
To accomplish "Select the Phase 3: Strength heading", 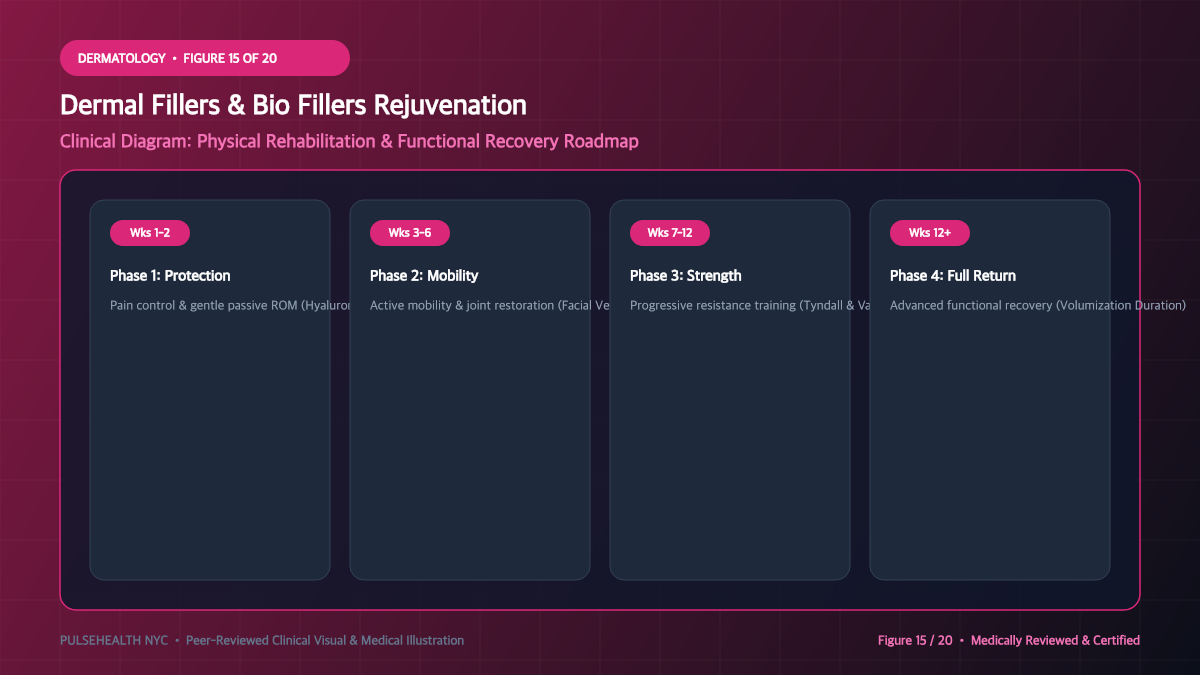I will pyautogui.click(x=686, y=275).
